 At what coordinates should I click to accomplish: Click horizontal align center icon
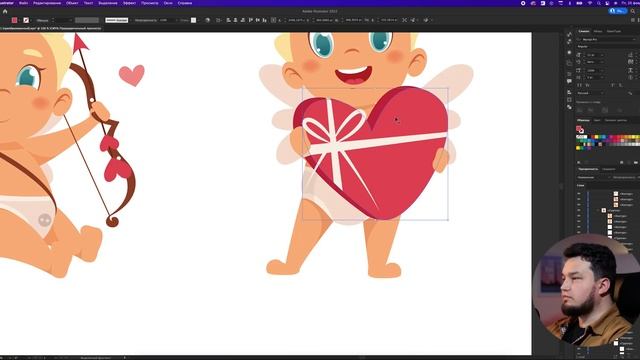pyautogui.click(x=236, y=20)
